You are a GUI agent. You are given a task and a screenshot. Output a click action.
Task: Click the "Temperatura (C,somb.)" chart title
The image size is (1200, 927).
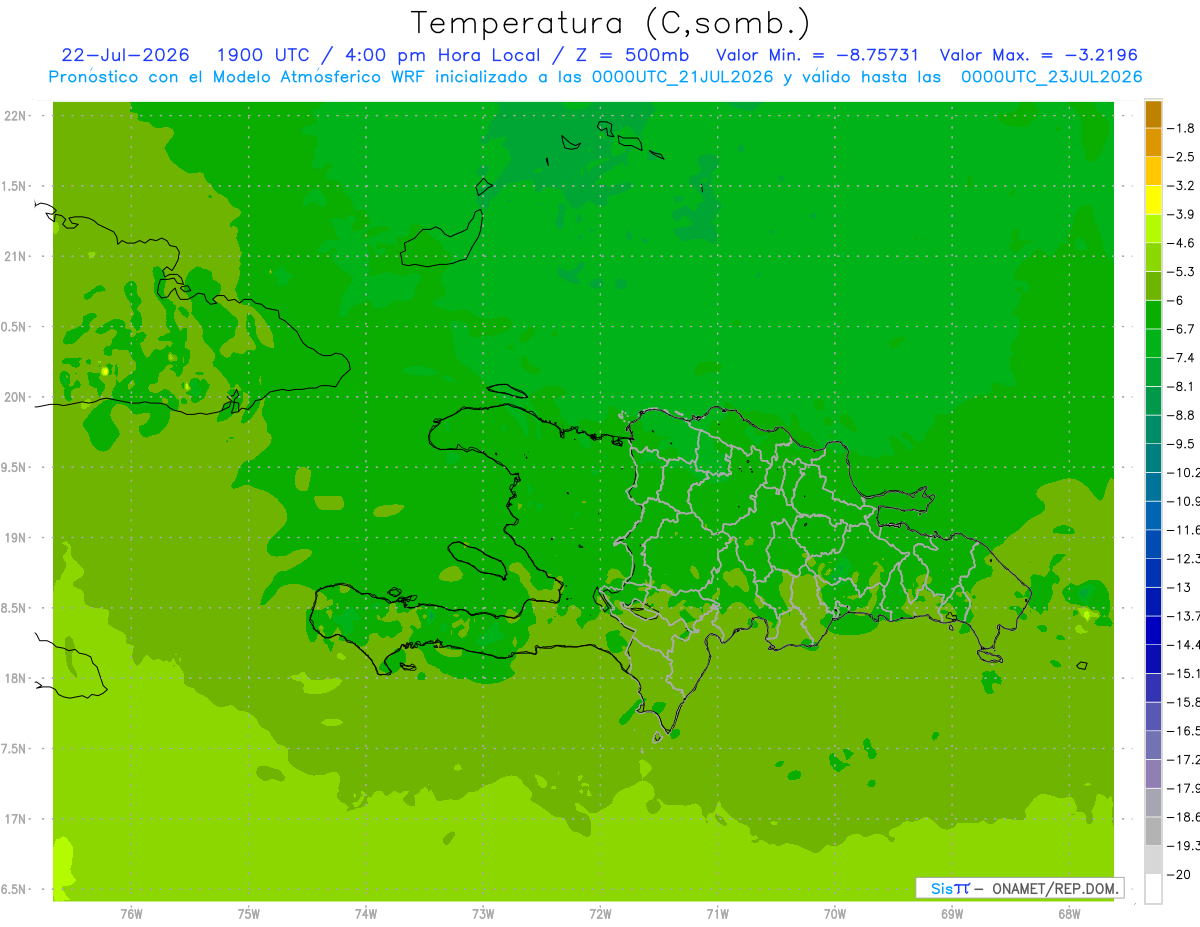(611, 24)
